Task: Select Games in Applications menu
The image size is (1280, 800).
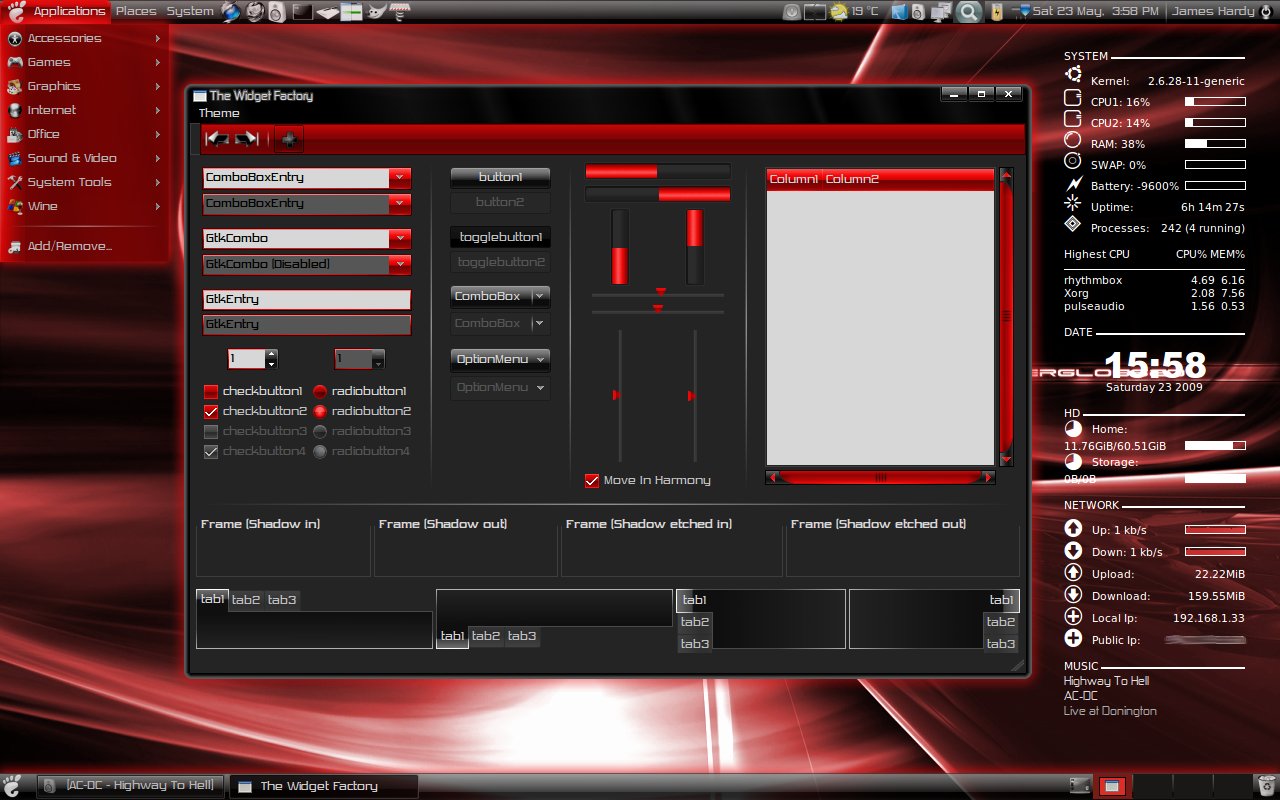Action: (84, 62)
